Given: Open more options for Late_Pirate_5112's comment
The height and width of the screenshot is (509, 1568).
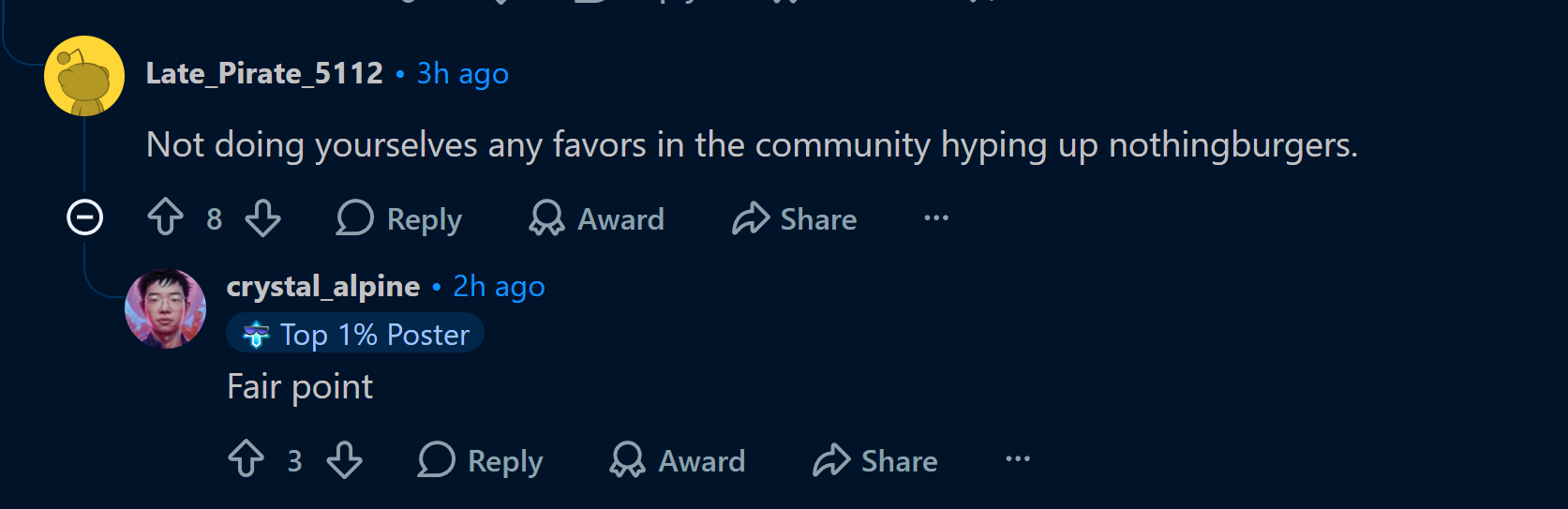Looking at the screenshot, I should click(x=936, y=218).
